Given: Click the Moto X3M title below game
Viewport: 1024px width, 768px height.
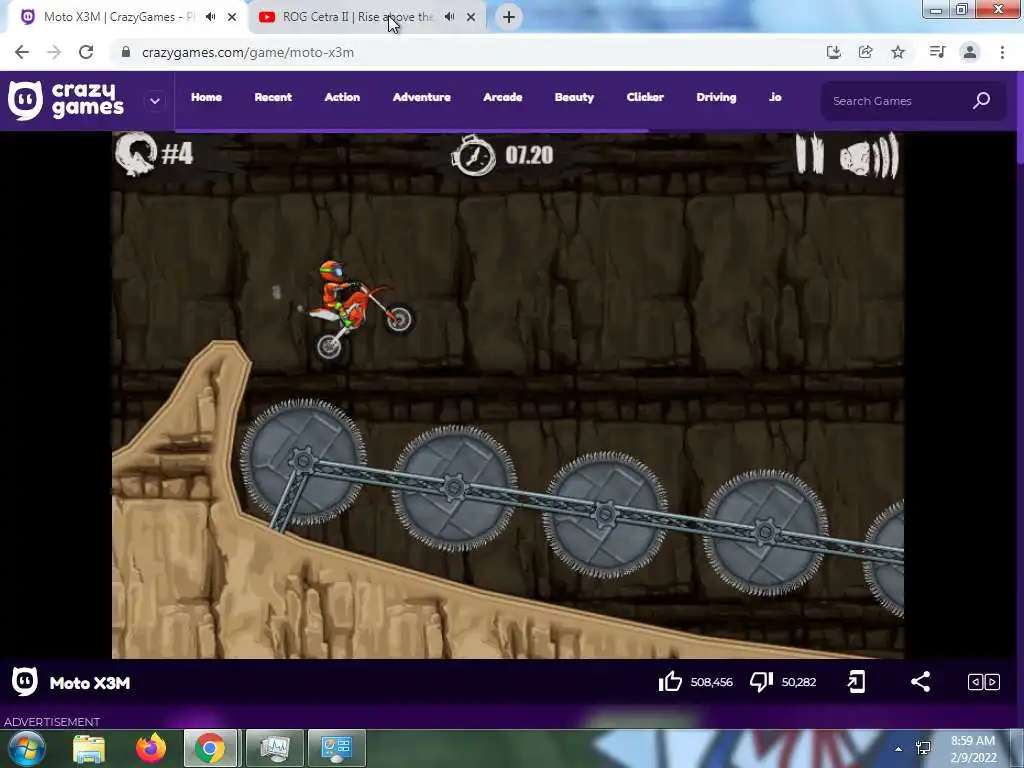Looking at the screenshot, I should pyautogui.click(x=90, y=683).
